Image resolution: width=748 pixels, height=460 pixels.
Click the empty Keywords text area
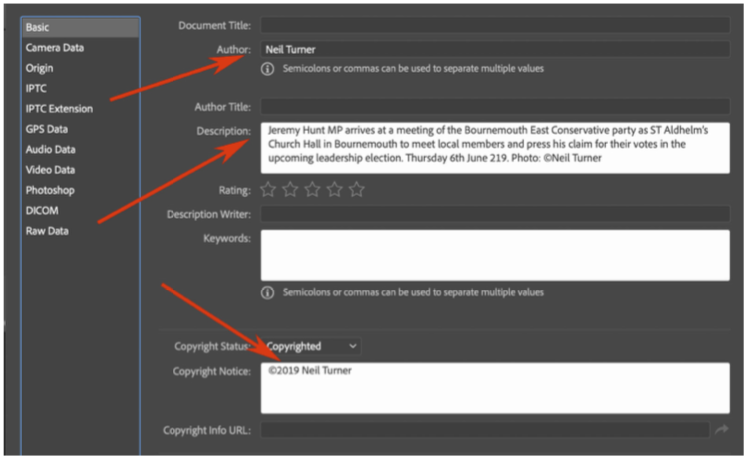pyautogui.click(x=495, y=256)
